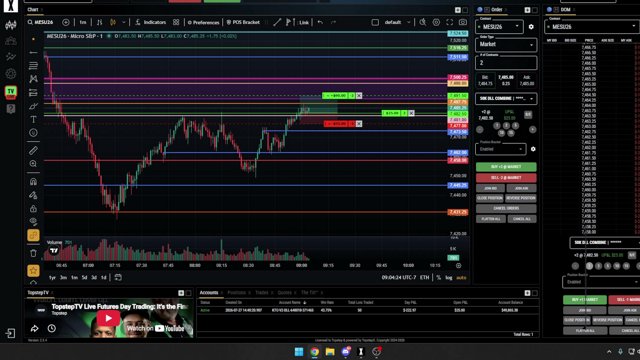
Task: Open the default layout dropdown
Action: coord(396,22)
